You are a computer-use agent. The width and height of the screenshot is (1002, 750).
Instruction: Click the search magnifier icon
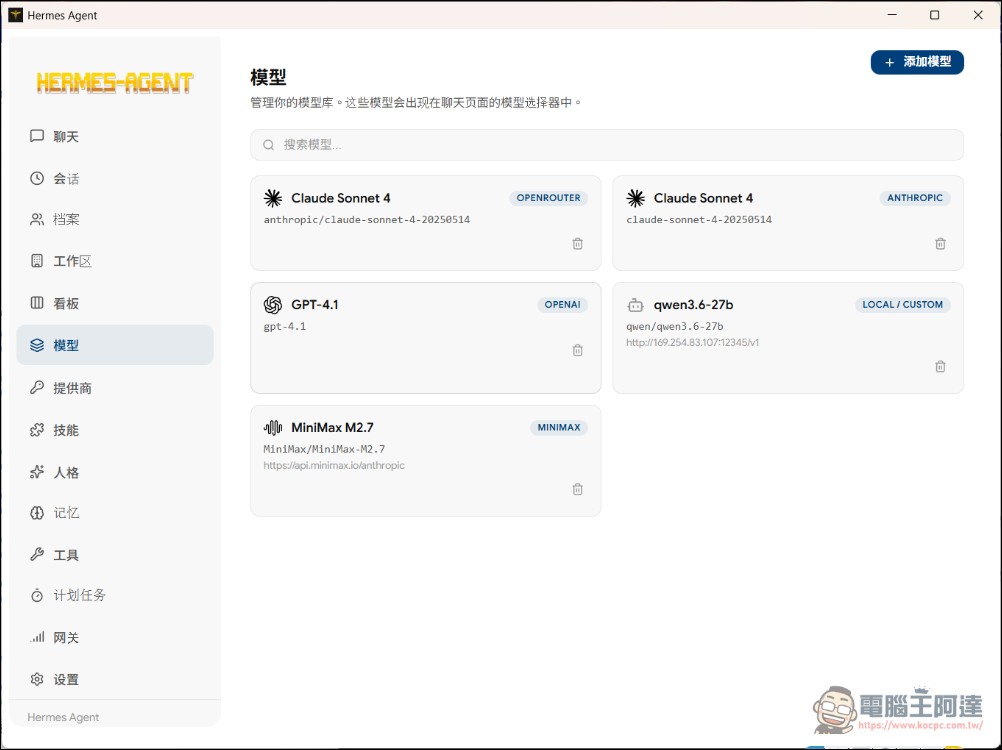269,145
